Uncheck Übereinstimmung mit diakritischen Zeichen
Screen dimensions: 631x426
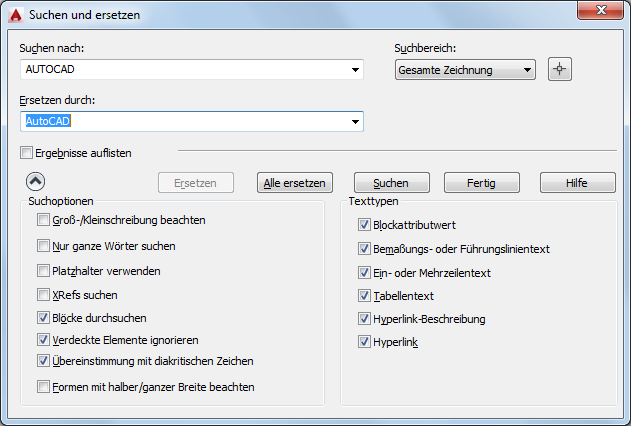(x=43, y=361)
